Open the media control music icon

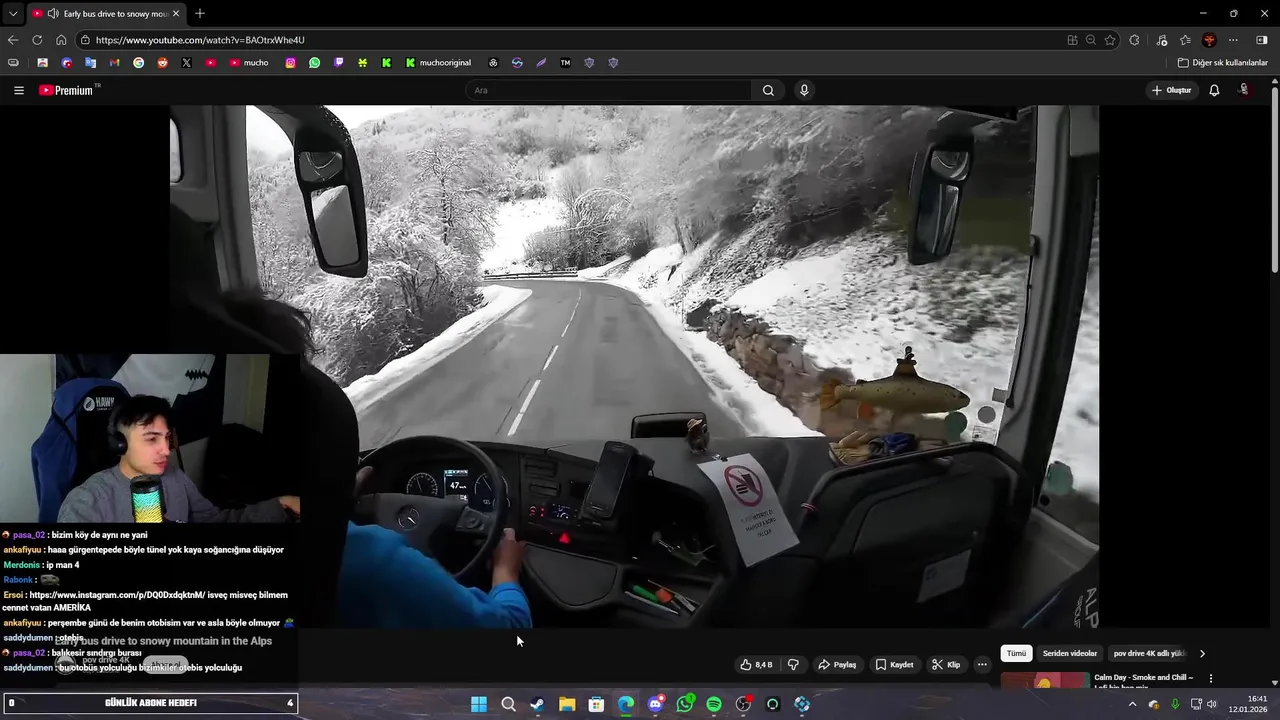1162,40
